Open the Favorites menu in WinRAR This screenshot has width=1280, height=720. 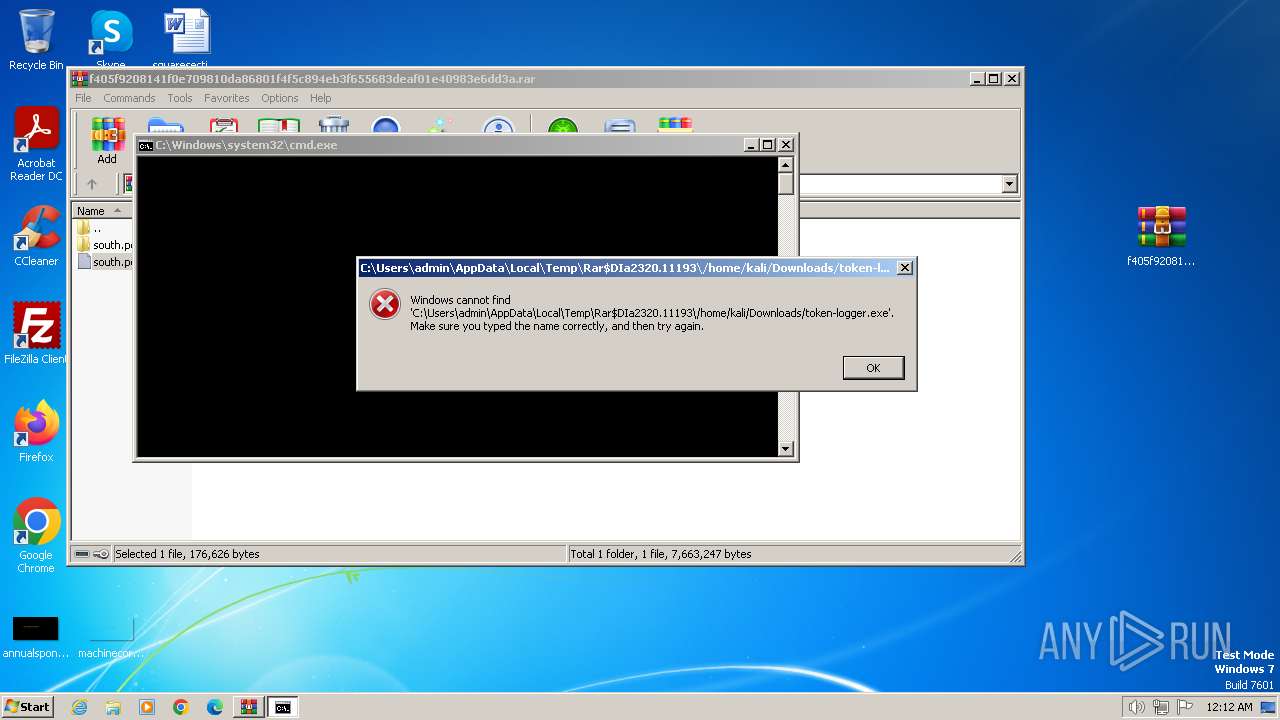(227, 98)
